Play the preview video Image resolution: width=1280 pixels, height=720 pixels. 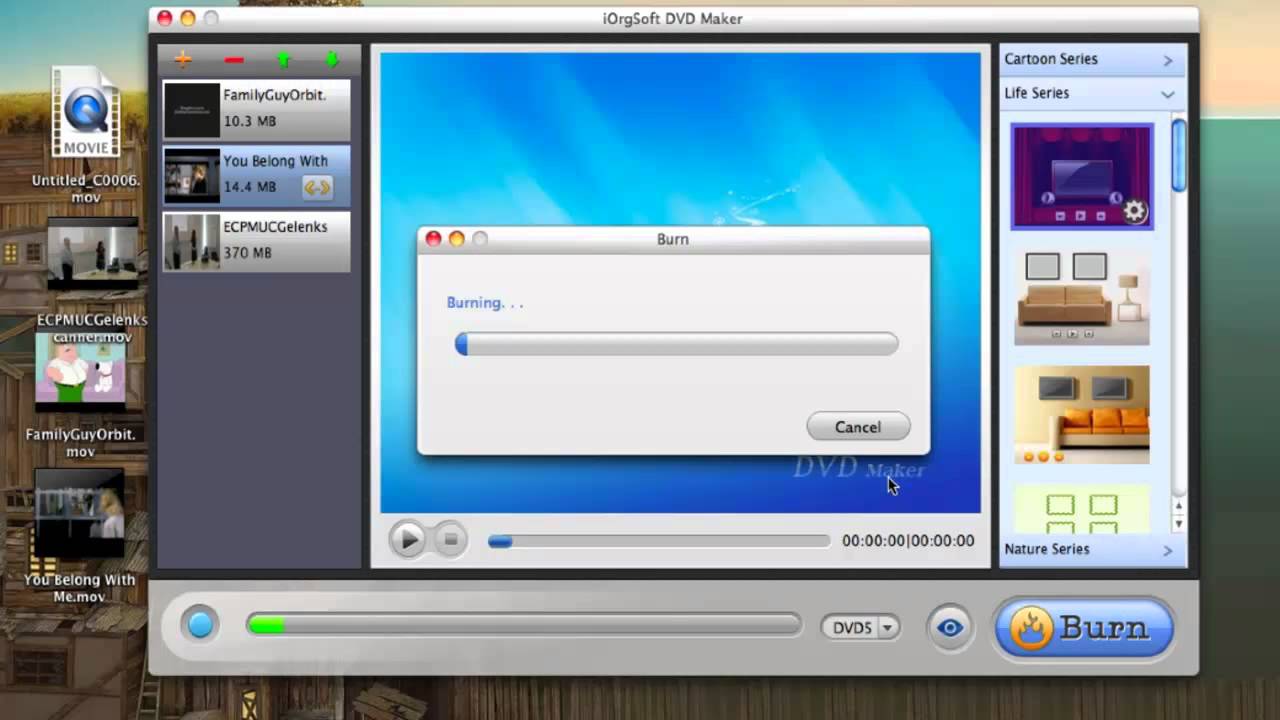(407, 540)
